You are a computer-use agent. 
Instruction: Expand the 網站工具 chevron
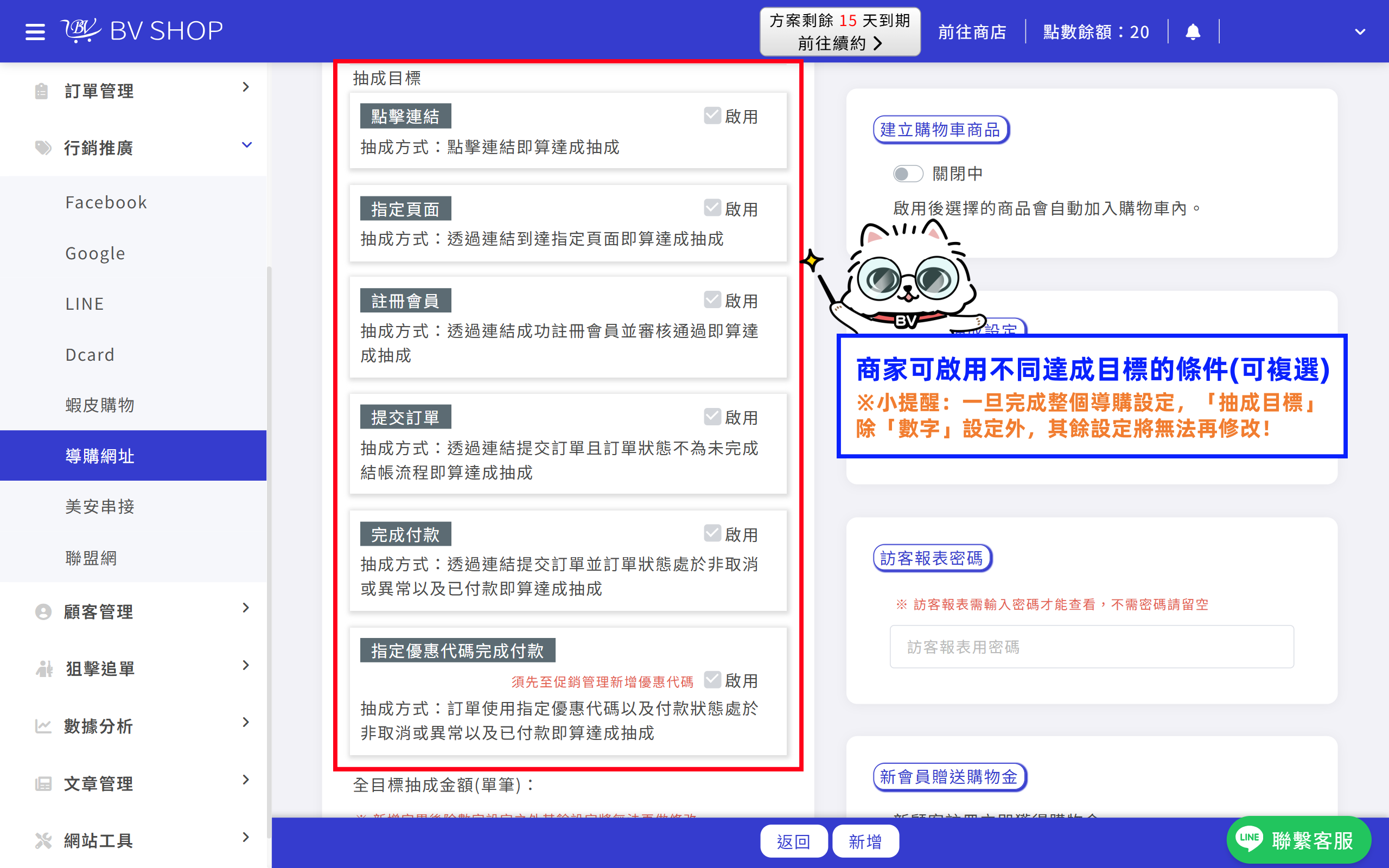(x=246, y=837)
